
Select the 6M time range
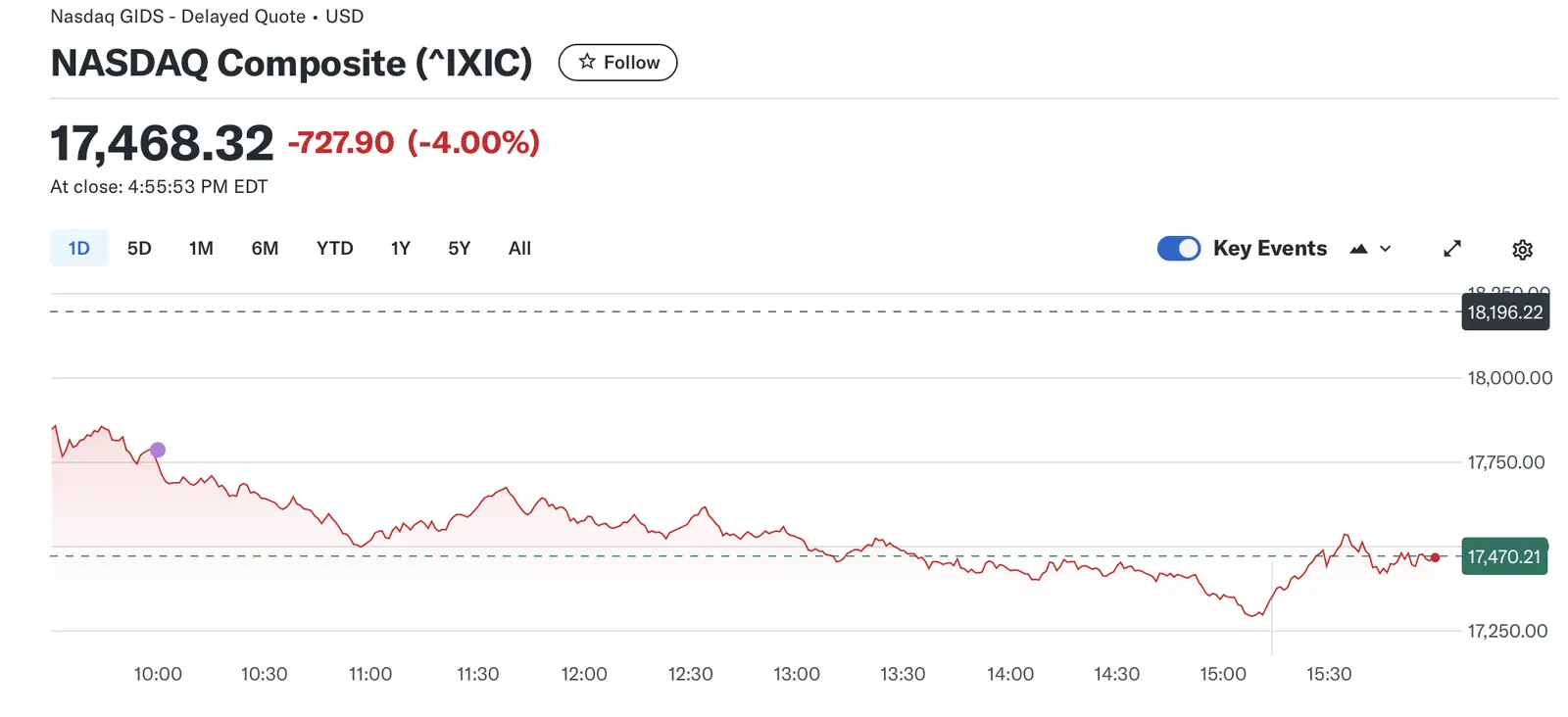point(265,249)
